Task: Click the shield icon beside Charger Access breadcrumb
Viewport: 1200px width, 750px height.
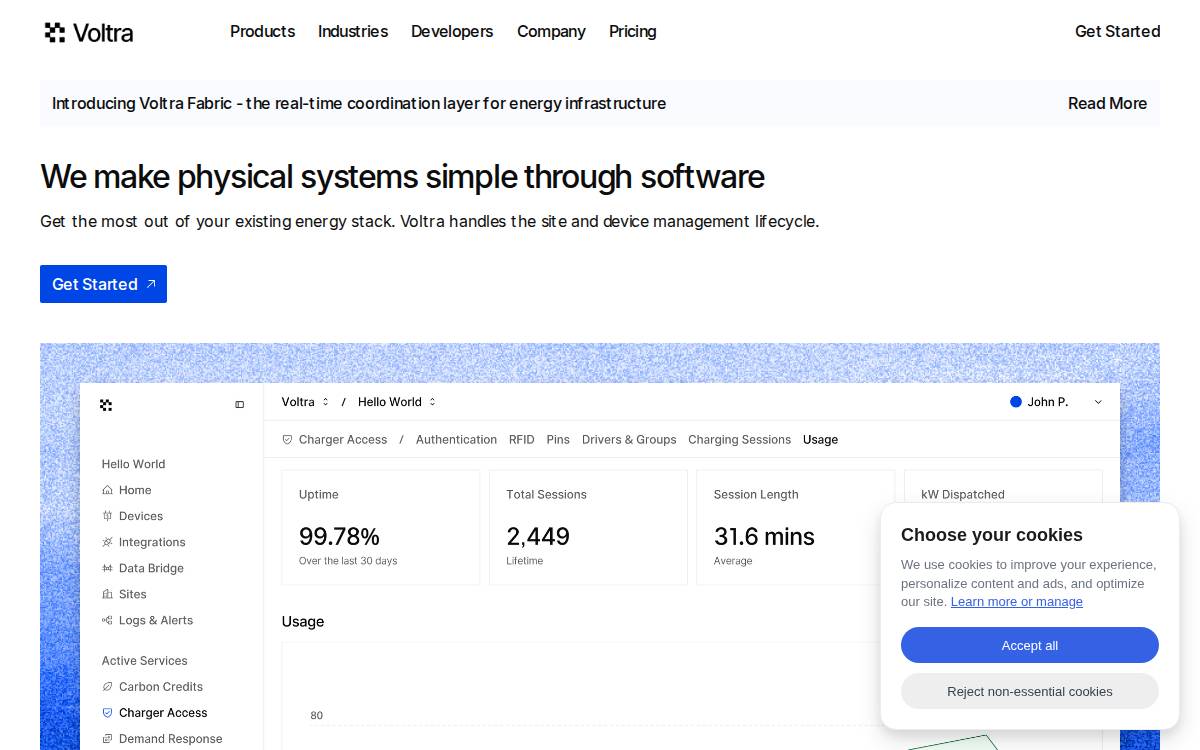Action: pos(287,440)
